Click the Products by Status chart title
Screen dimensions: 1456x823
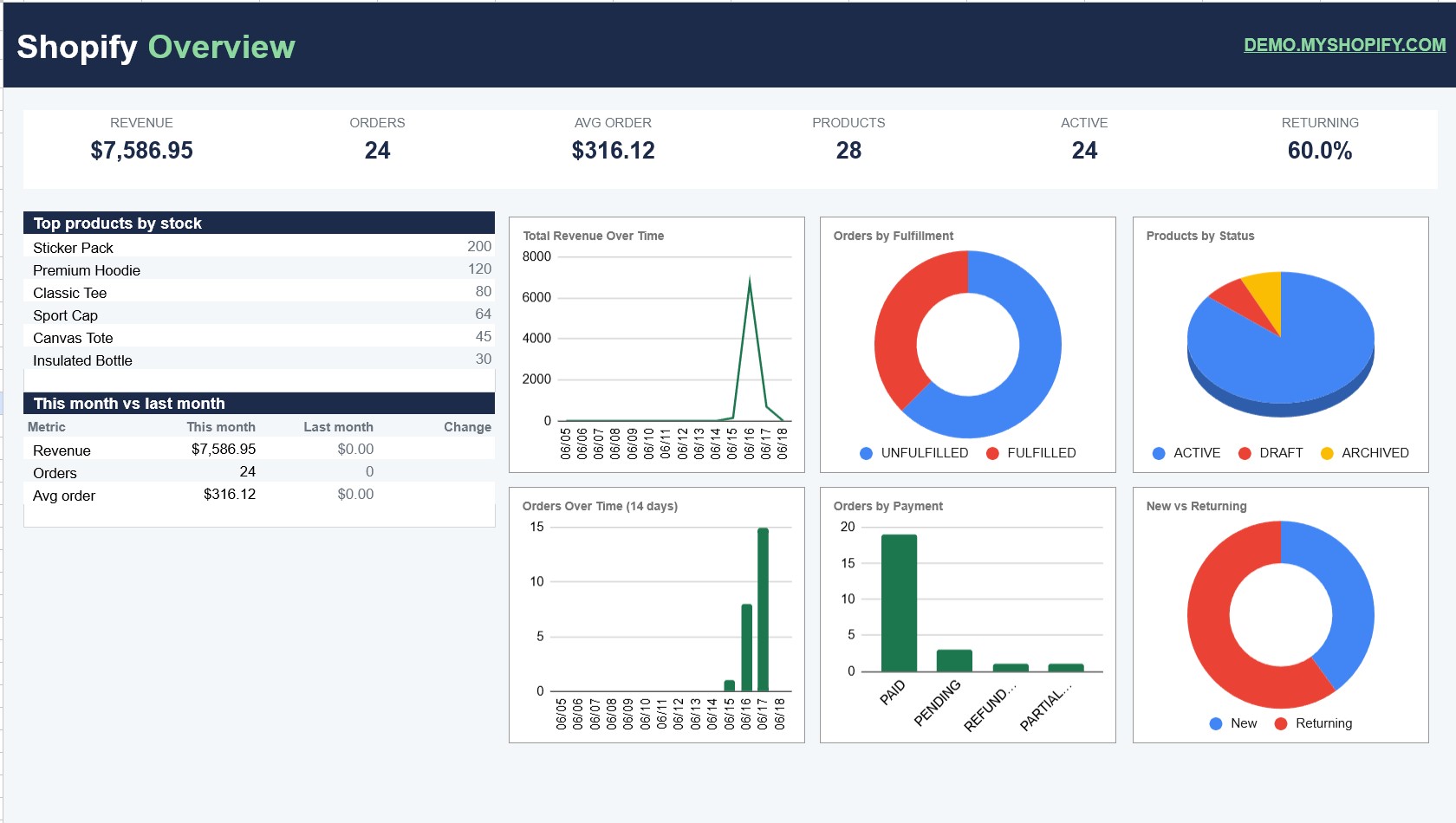pyautogui.click(x=1200, y=236)
